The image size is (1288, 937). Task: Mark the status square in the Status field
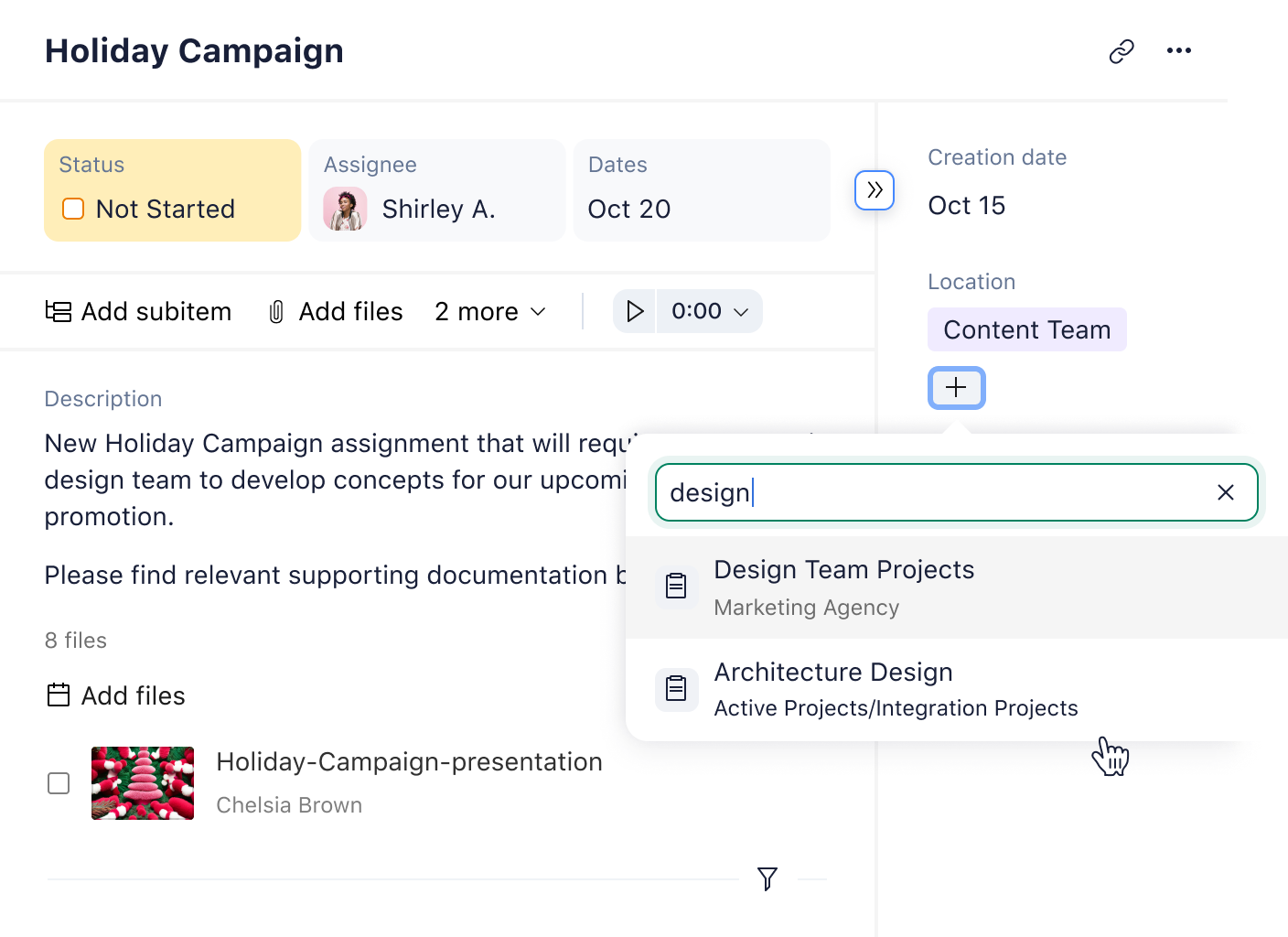(73, 209)
